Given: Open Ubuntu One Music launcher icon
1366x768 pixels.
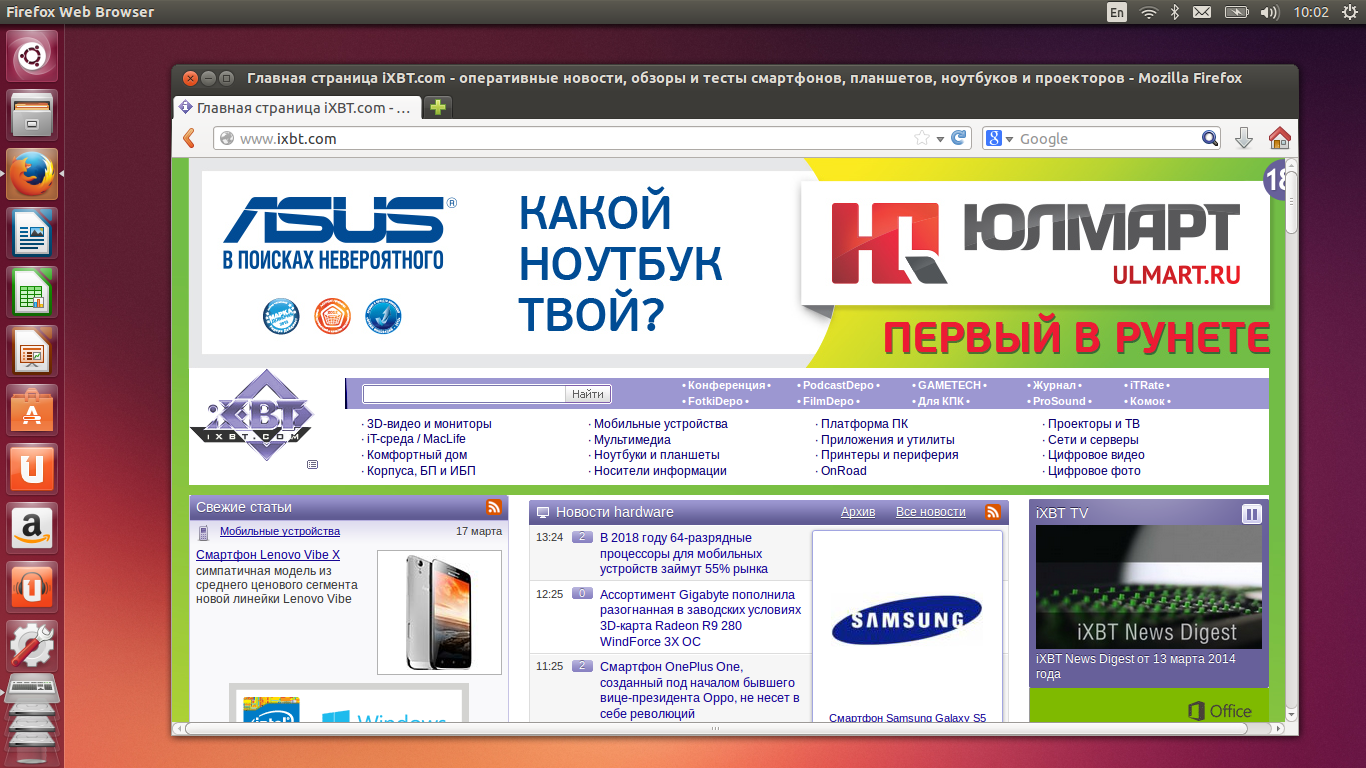Looking at the screenshot, I should pos(34,587).
